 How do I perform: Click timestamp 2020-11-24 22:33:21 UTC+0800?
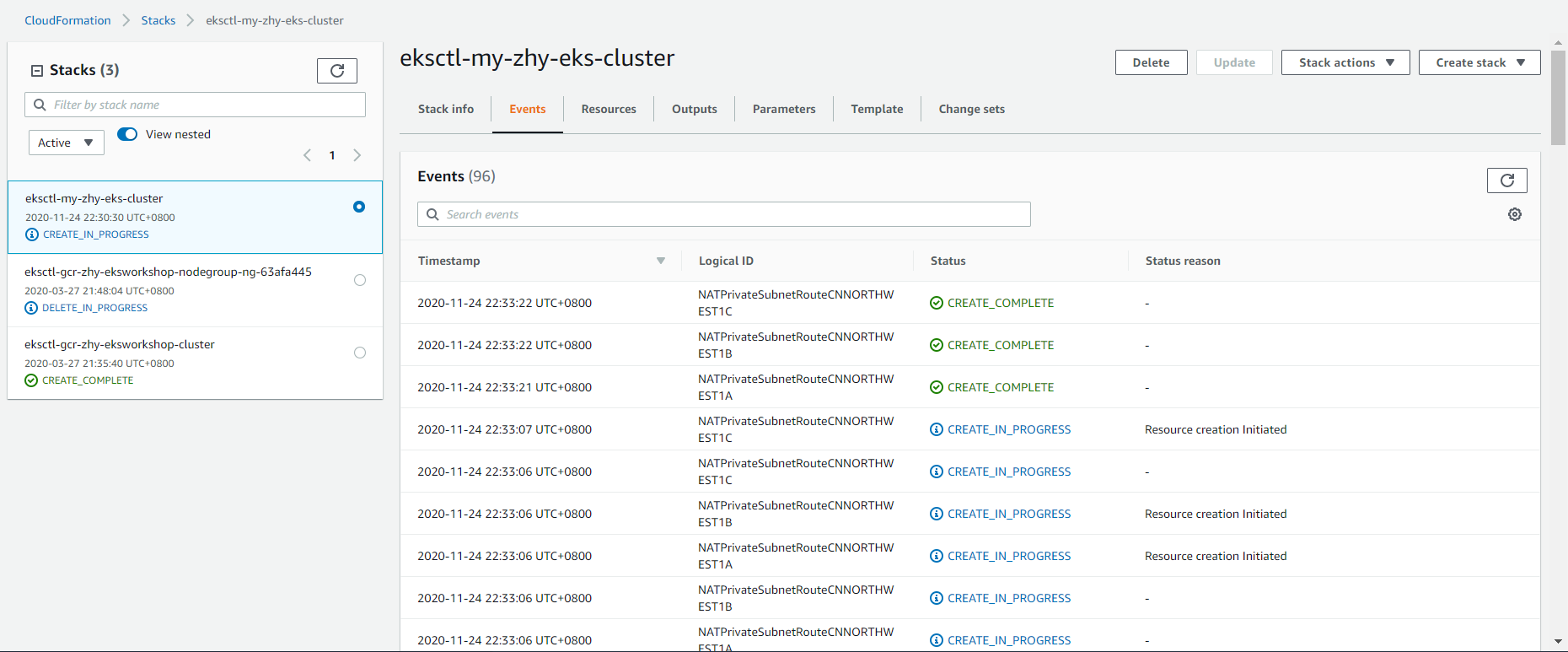click(x=505, y=387)
